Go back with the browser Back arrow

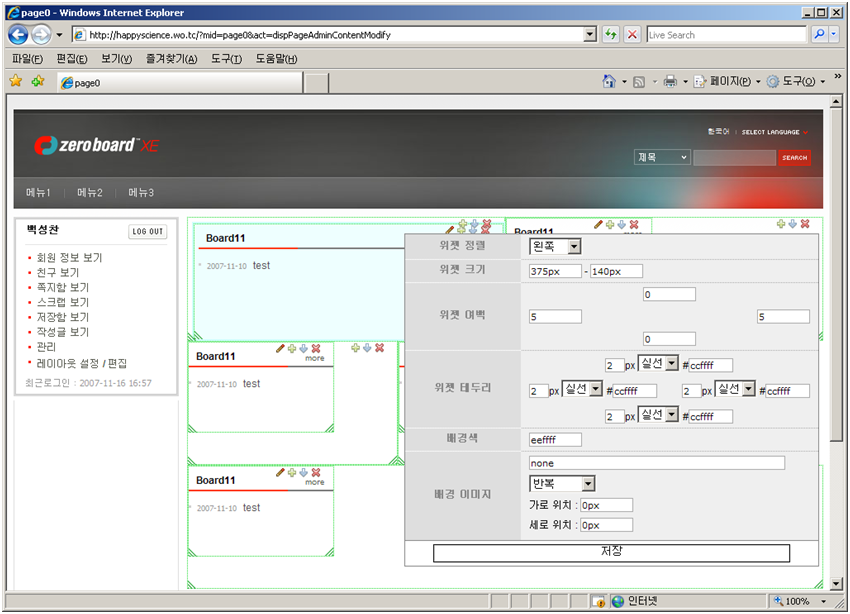point(18,35)
